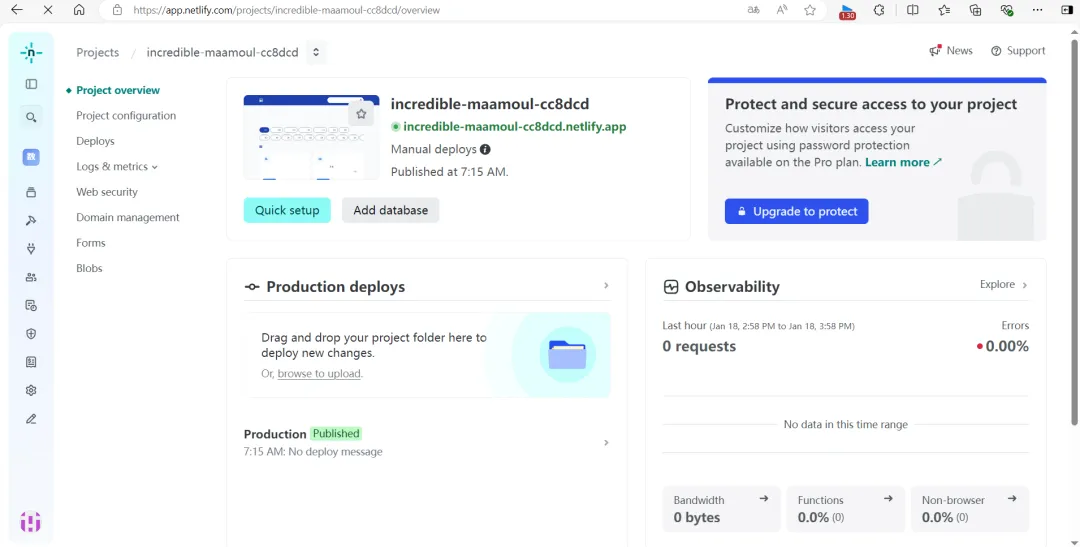The height and width of the screenshot is (547, 1080).
Task: Expand the Logs & metrics menu
Action: point(117,167)
